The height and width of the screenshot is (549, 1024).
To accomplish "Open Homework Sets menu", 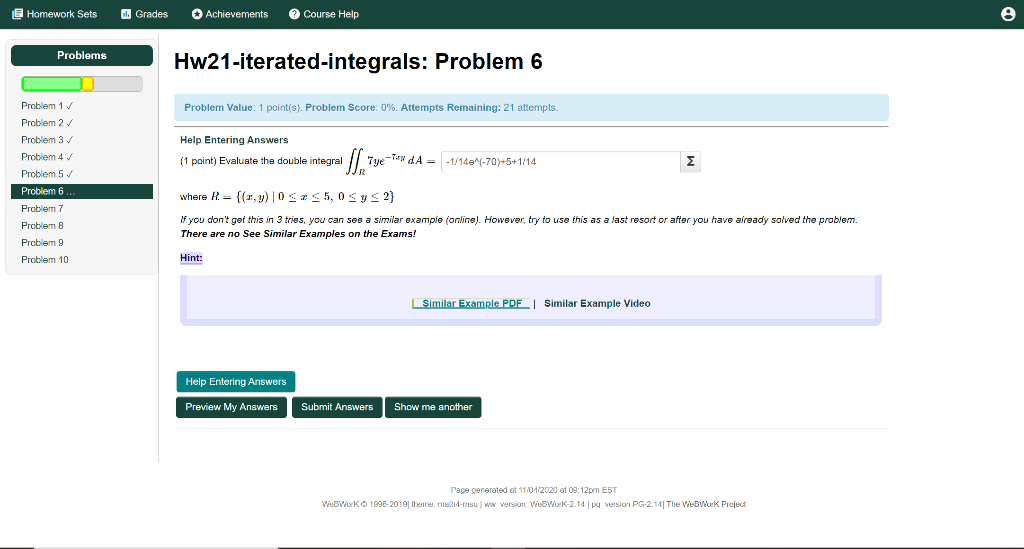I will tap(55, 14).
